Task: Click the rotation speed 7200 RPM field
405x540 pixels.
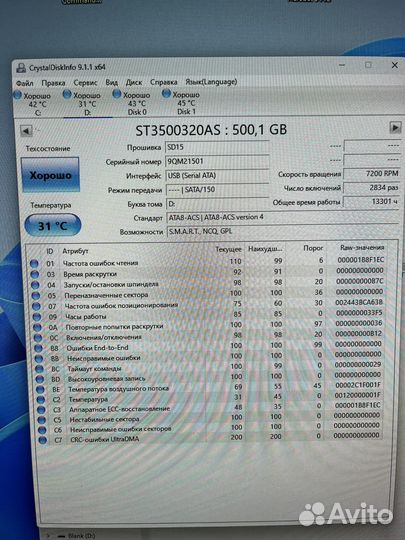Action: point(372,174)
